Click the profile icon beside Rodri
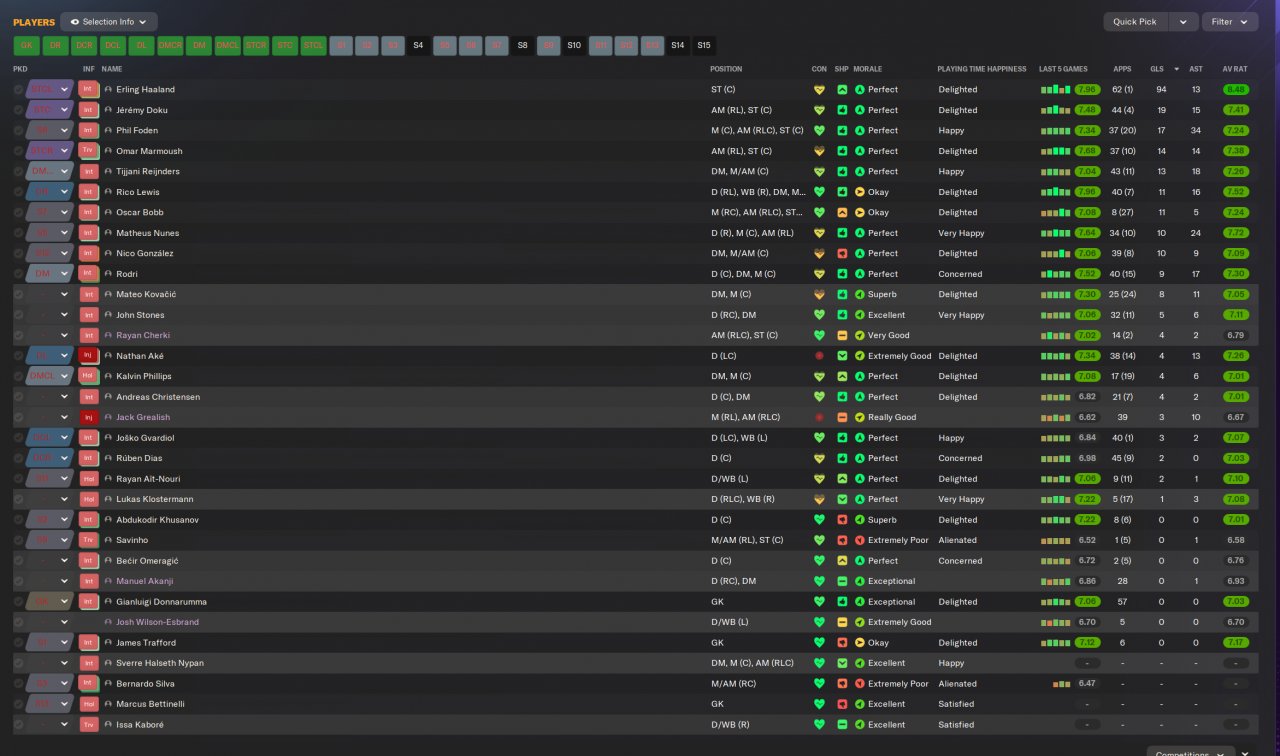1280x756 pixels. coord(108,274)
